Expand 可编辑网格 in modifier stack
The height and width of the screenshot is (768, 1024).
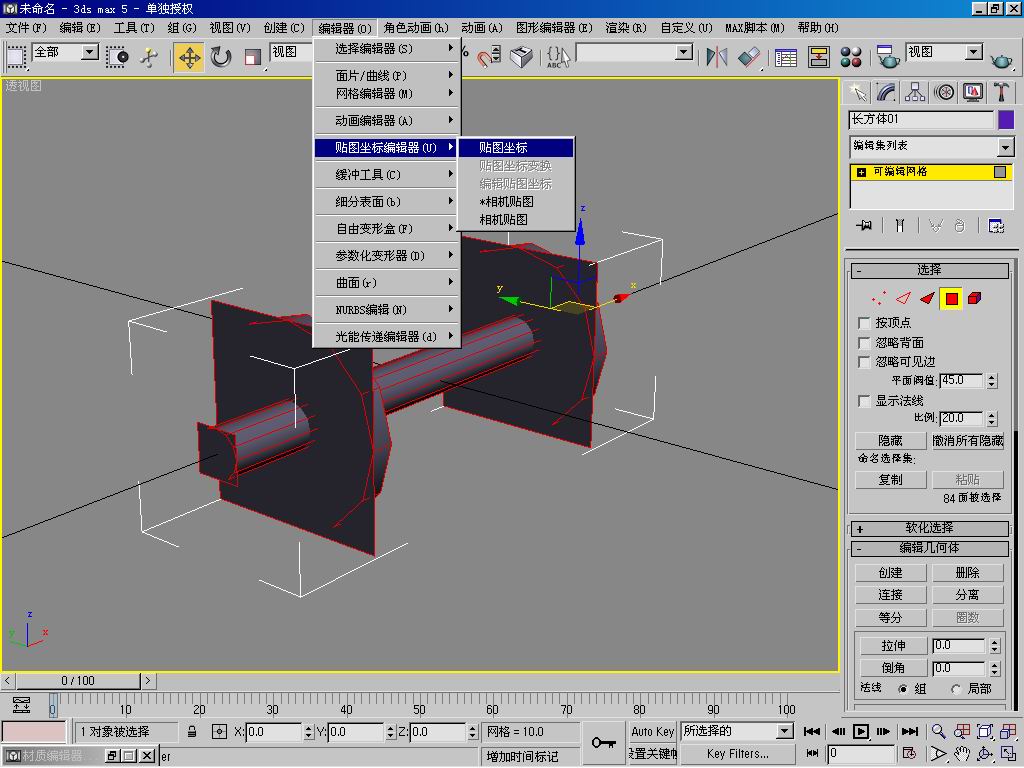(x=861, y=172)
